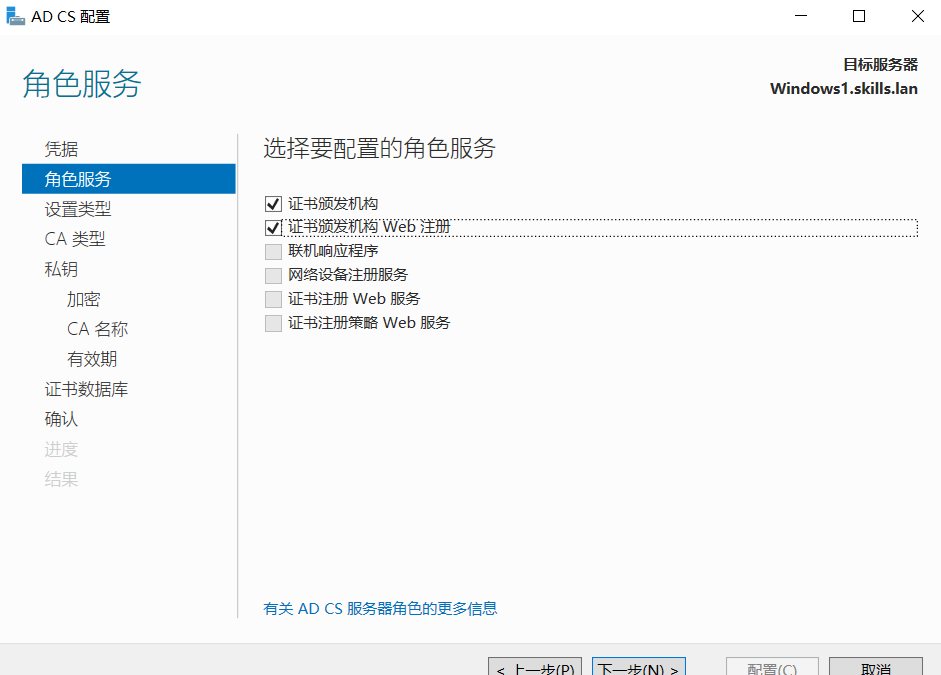941x675 pixels.
Task: Open the 私钥 section
Action: pyautogui.click(x=61, y=269)
